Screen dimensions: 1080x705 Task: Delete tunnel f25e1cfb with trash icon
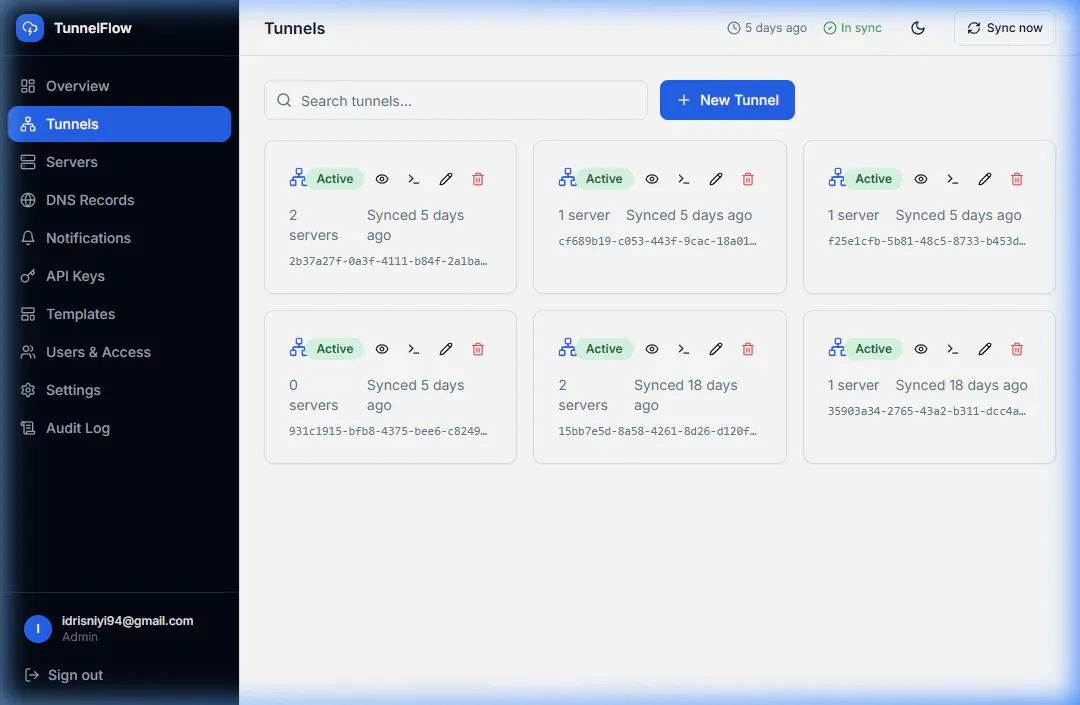pos(1017,179)
